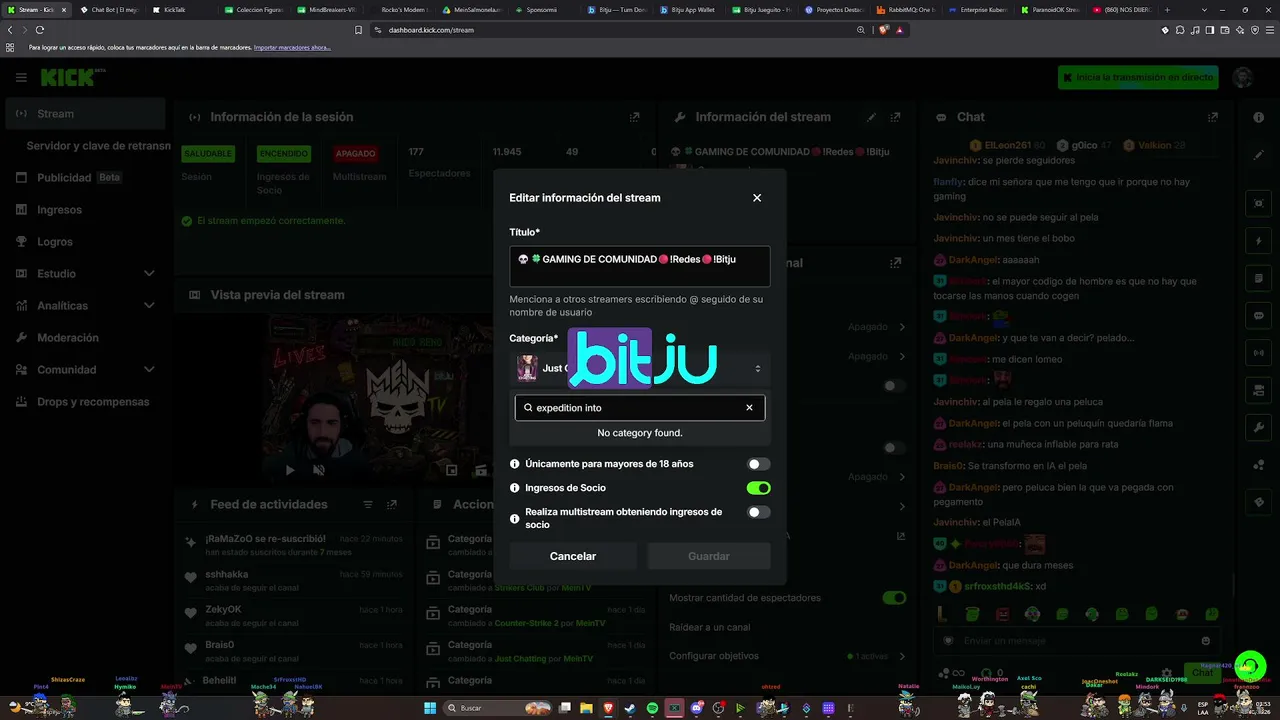Pop out the Chat panel

1213,117
